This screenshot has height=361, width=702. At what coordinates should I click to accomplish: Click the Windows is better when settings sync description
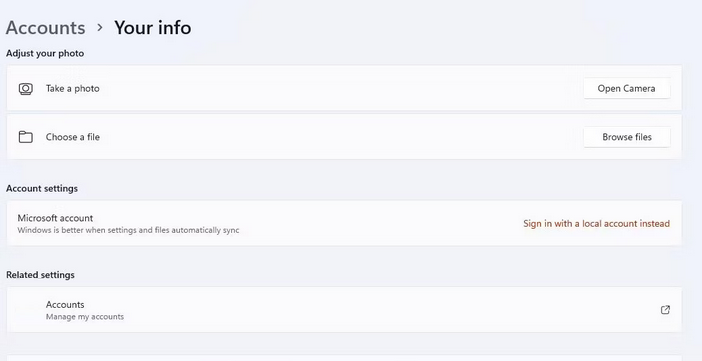pyautogui.click(x=128, y=230)
